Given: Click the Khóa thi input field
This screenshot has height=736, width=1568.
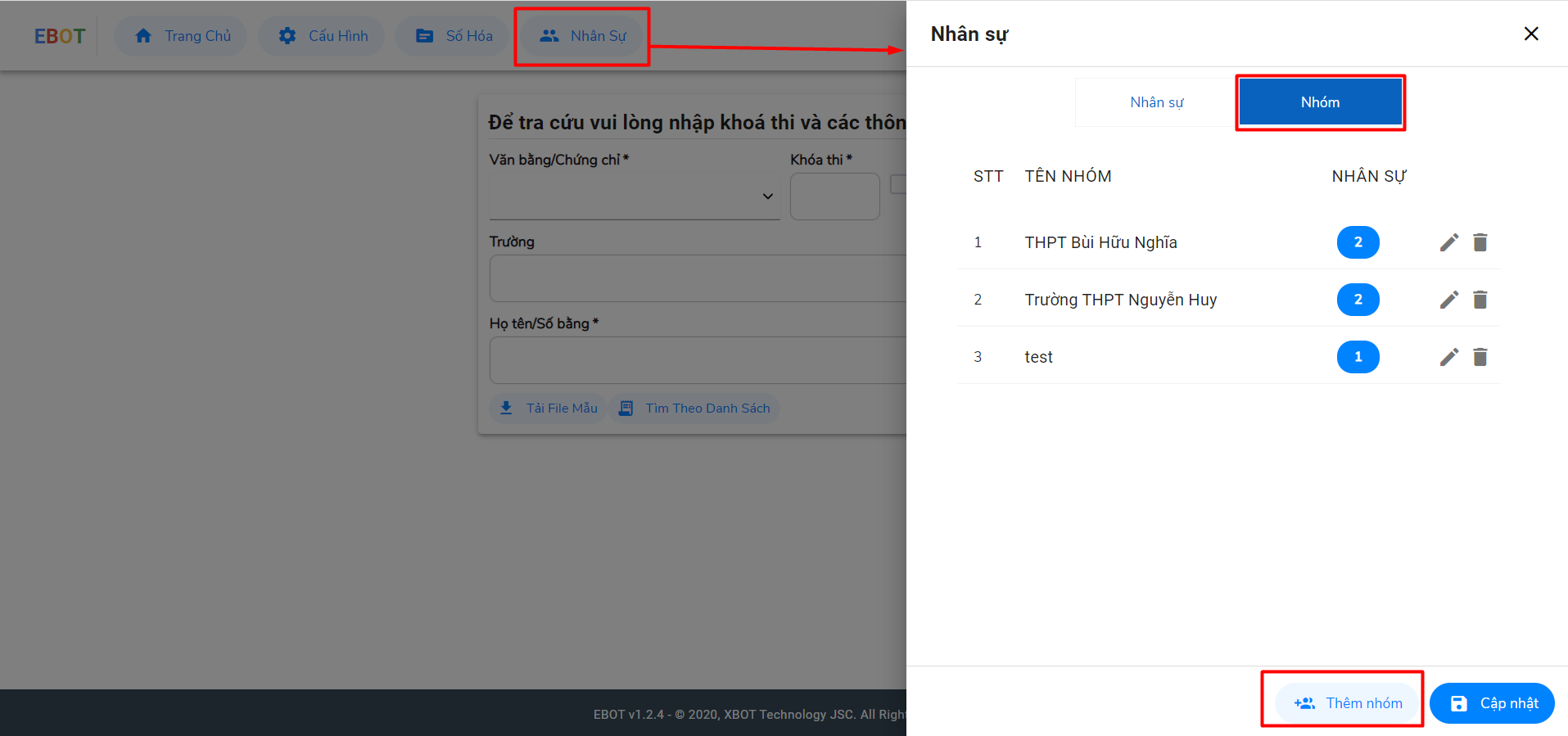Looking at the screenshot, I should point(834,196).
